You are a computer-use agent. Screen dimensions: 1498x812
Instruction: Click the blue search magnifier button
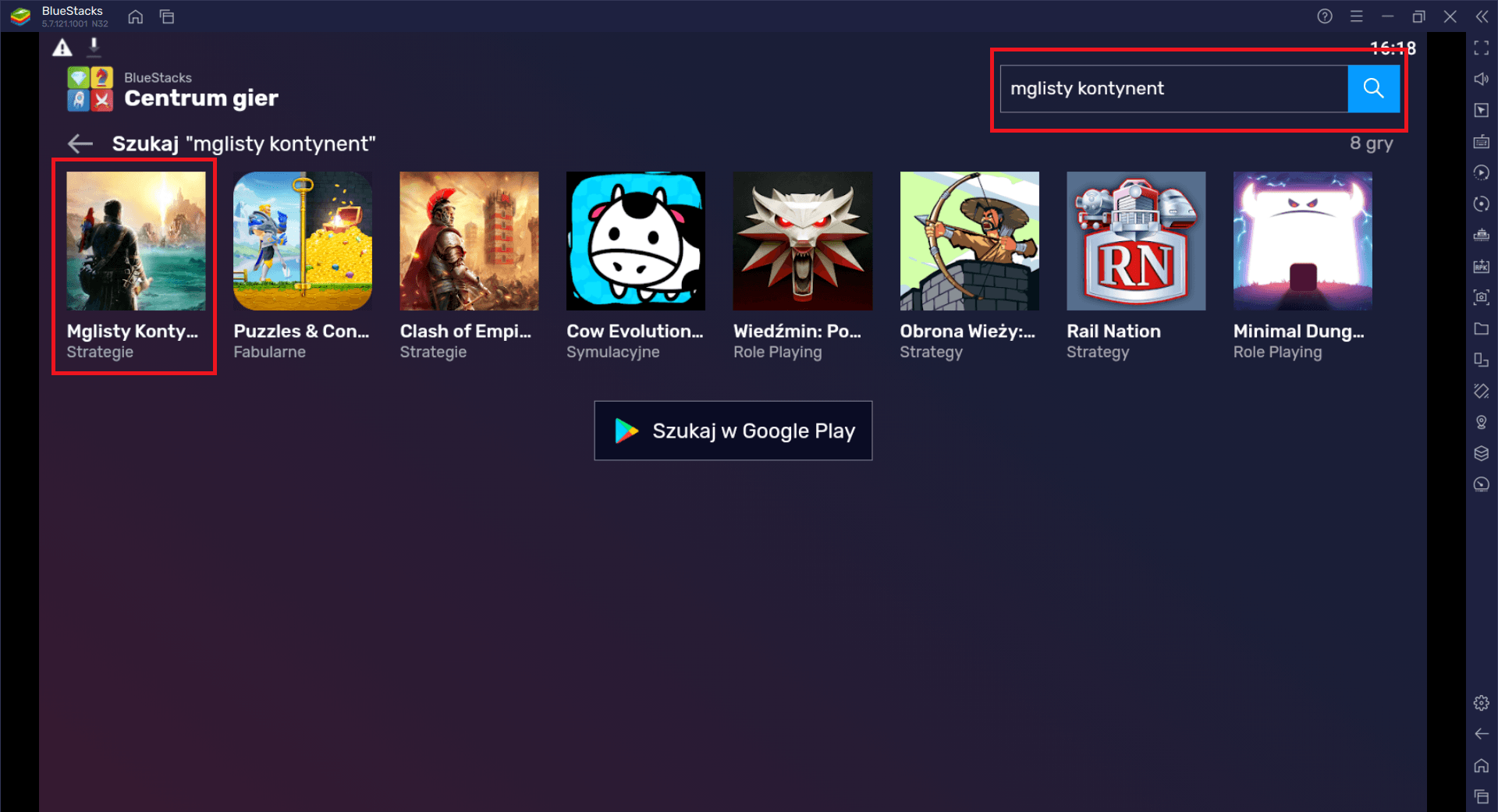click(1373, 88)
